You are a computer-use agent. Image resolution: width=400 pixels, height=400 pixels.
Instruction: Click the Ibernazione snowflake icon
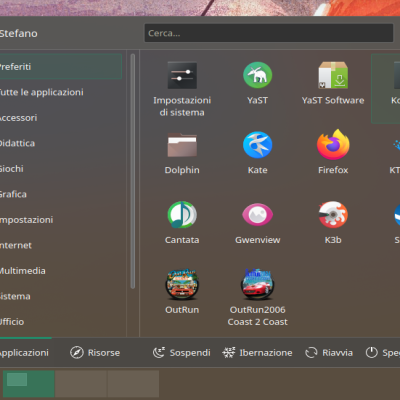(229, 352)
